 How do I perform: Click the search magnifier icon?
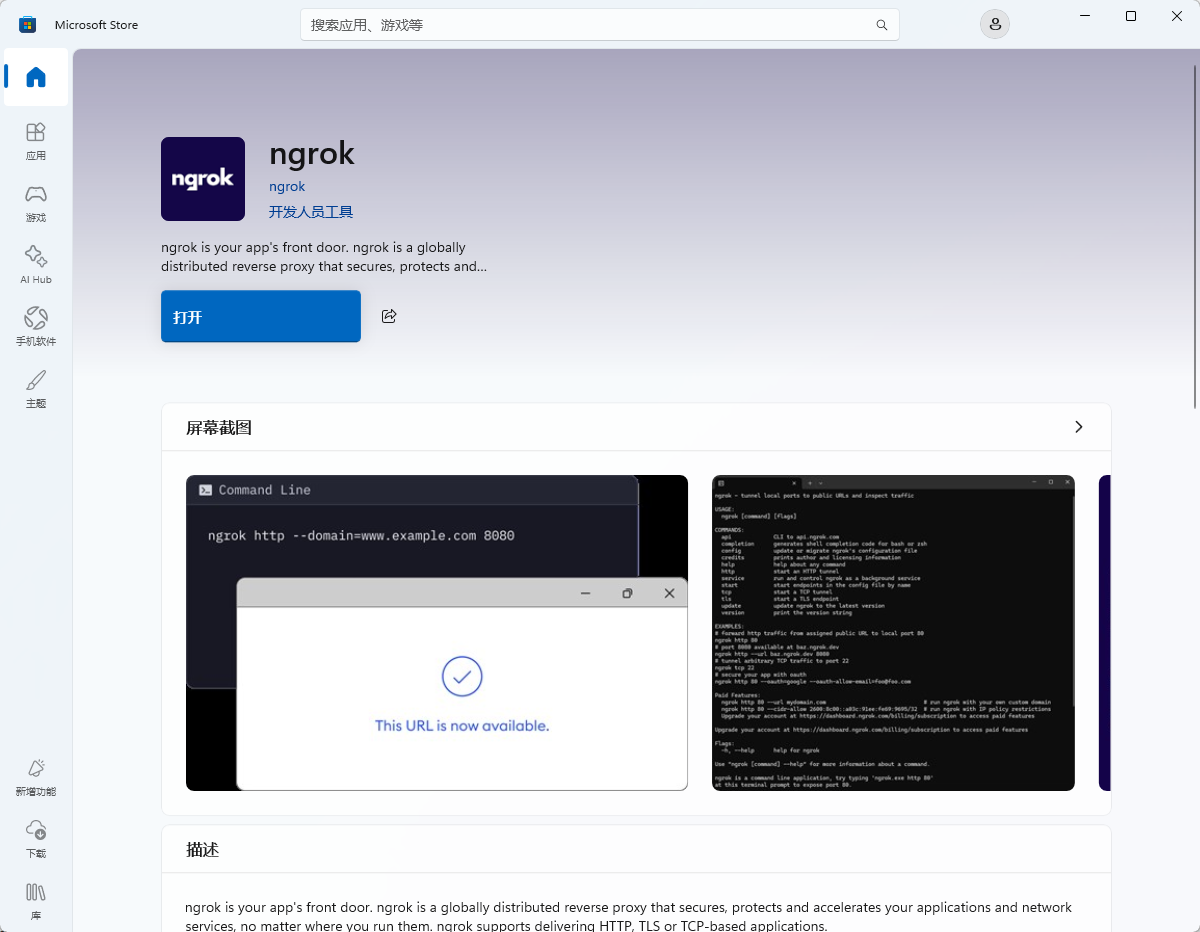pyautogui.click(x=881, y=25)
